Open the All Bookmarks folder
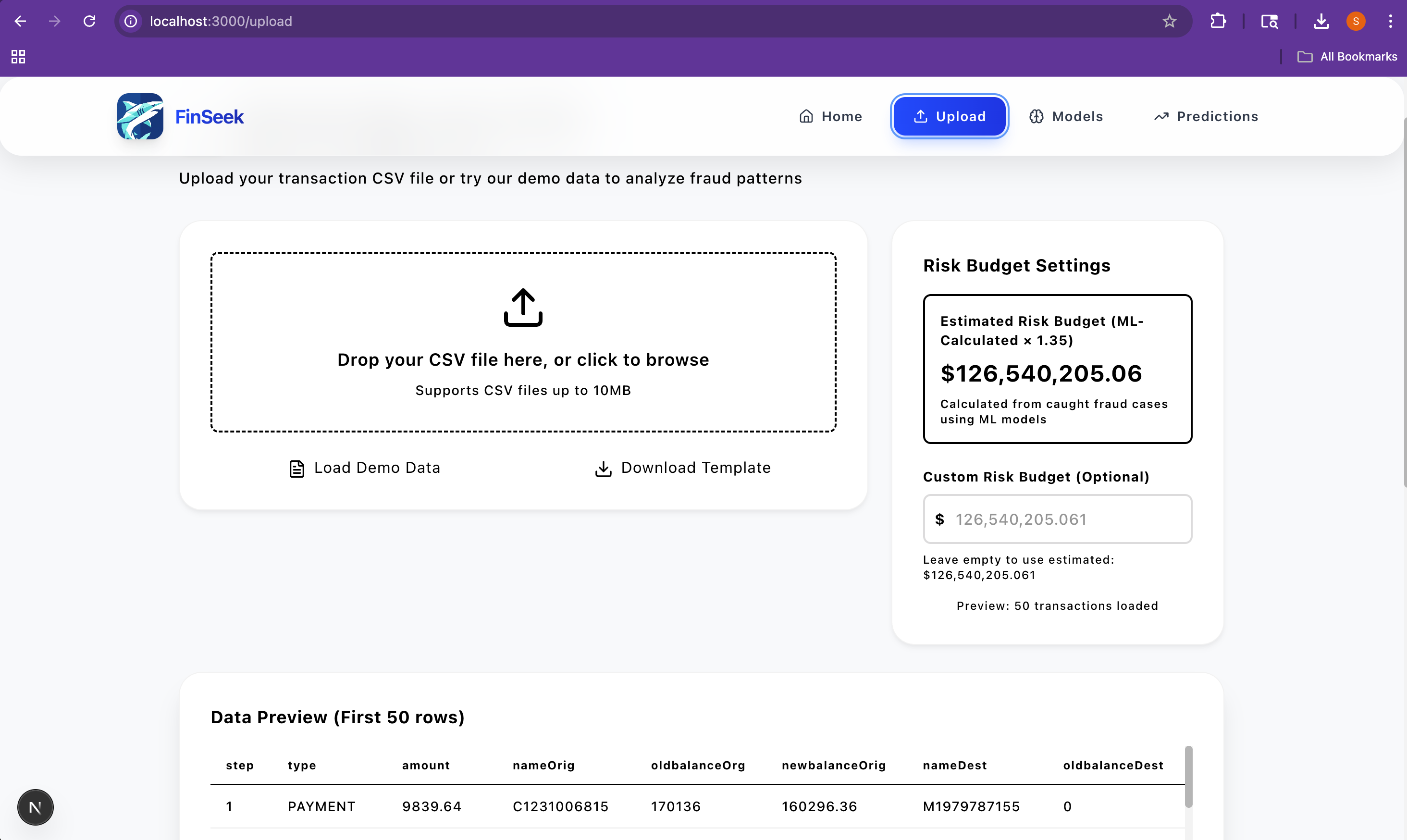The height and width of the screenshot is (840, 1407). (x=1347, y=57)
